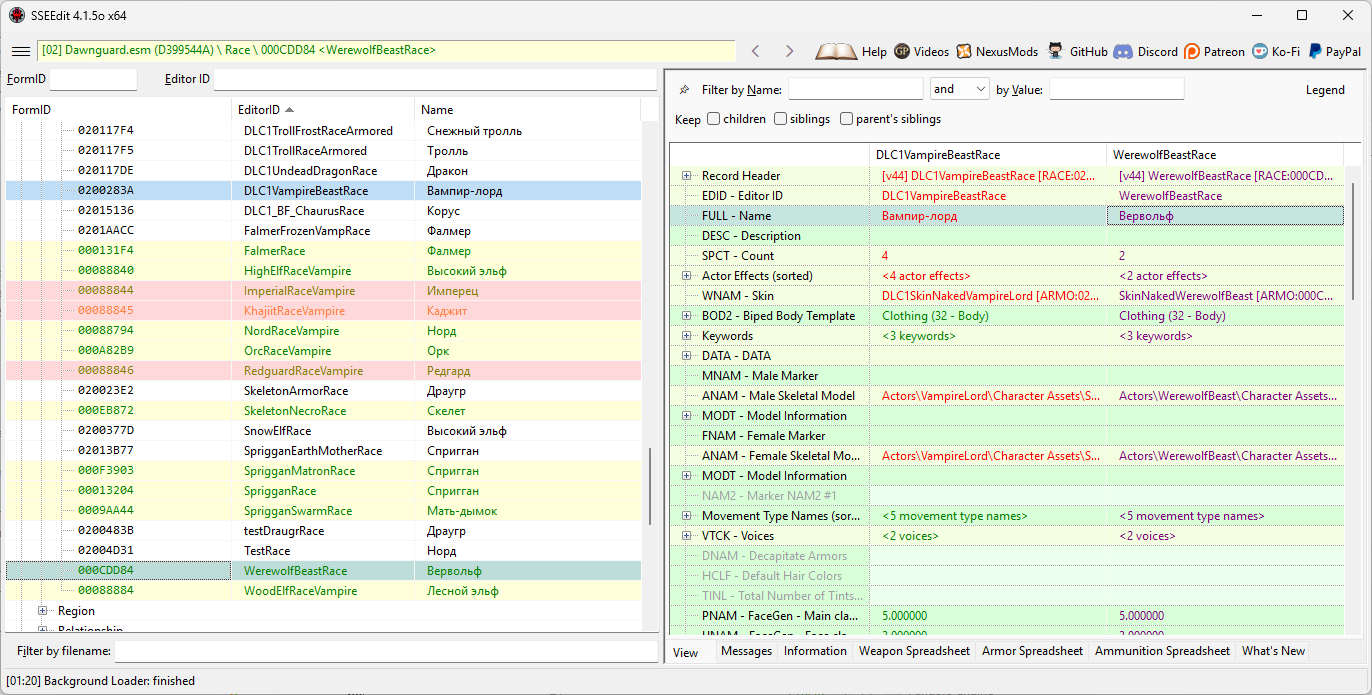Toggle the Keep siblings checkbox
Image resolution: width=1372 pixels, height=695 pixels.
point(781,119)
